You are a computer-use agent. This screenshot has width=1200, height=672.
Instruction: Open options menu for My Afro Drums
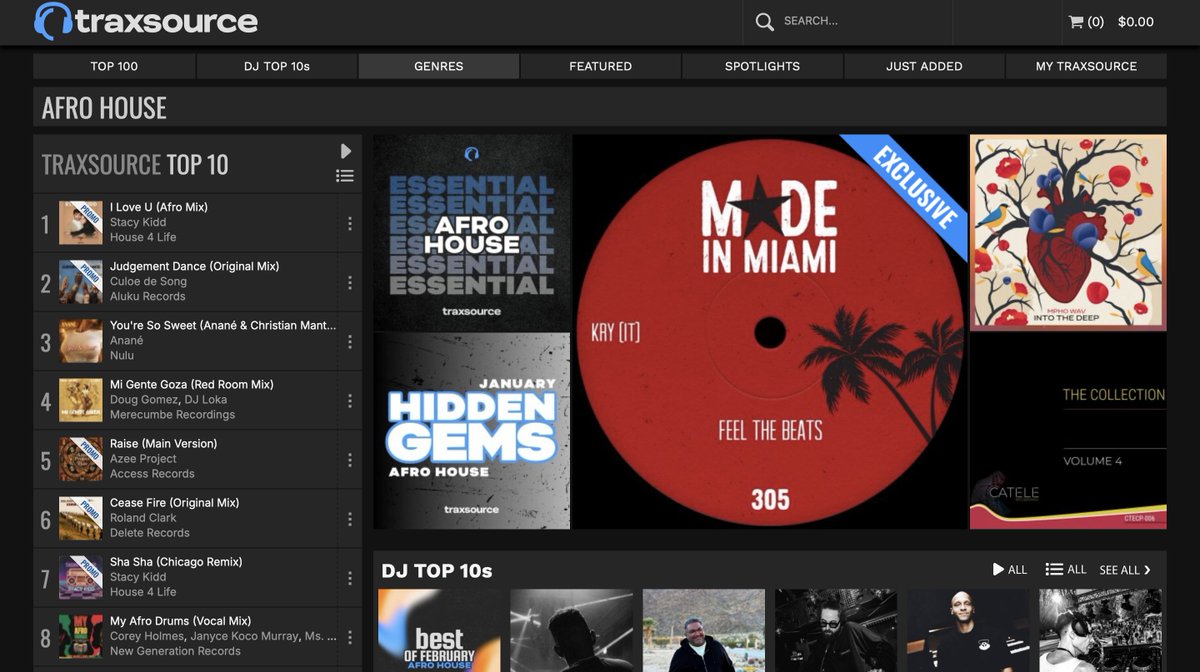point(350,636)
